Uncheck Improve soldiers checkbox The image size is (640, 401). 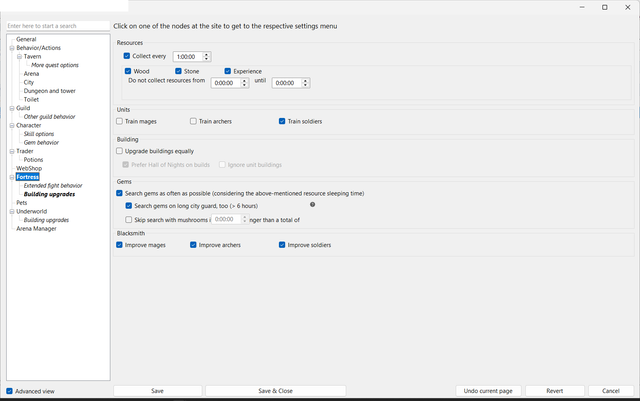click(282, 245)
